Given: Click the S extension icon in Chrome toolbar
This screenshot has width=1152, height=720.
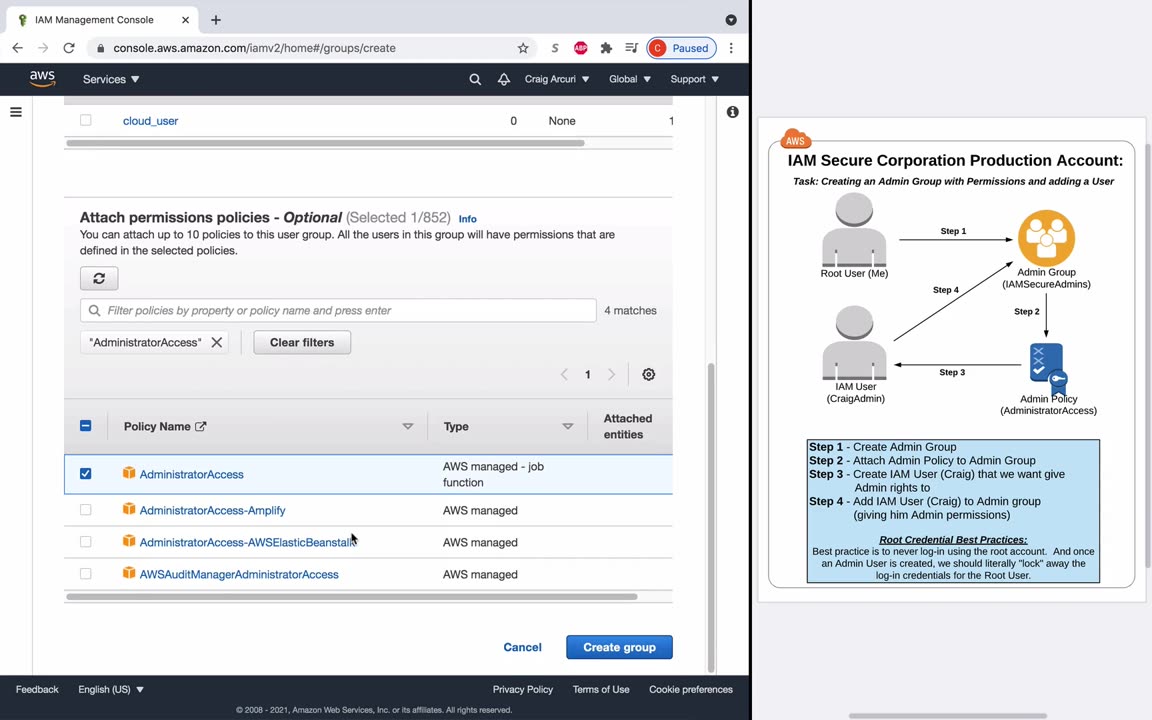Looking at the screenshot, I should tap(555, 48).
